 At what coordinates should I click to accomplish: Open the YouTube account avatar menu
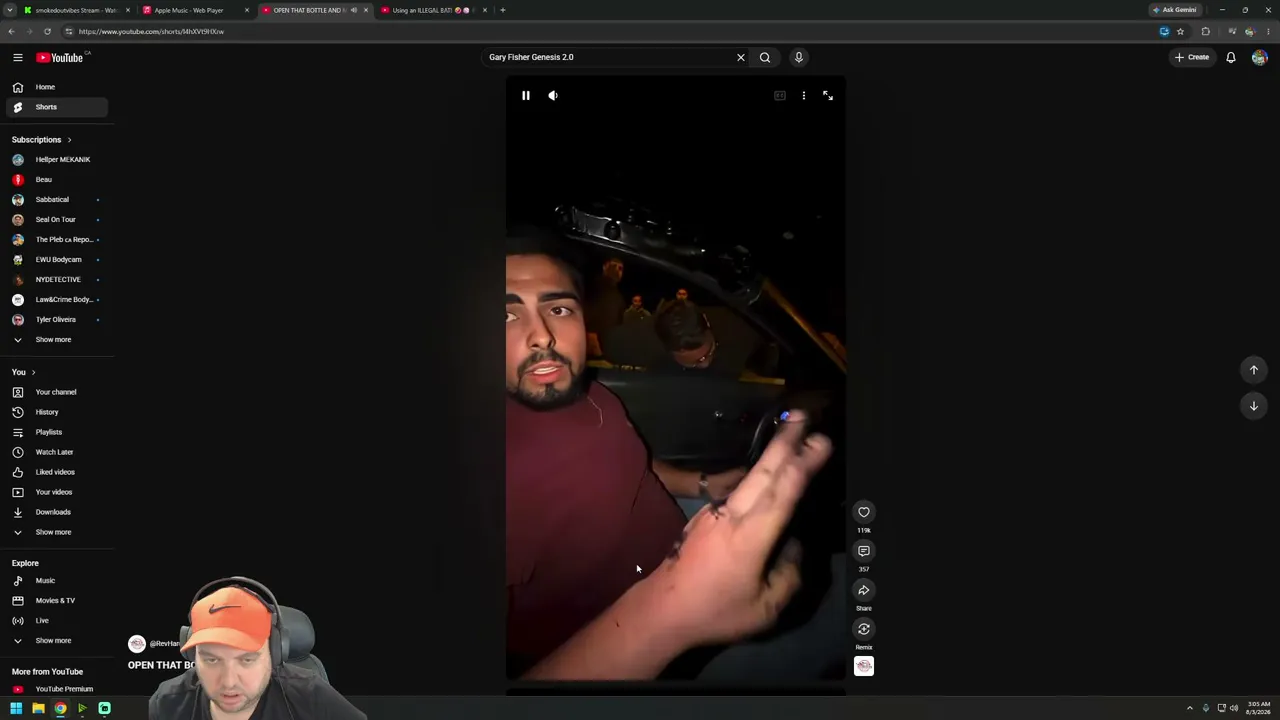1259,57
